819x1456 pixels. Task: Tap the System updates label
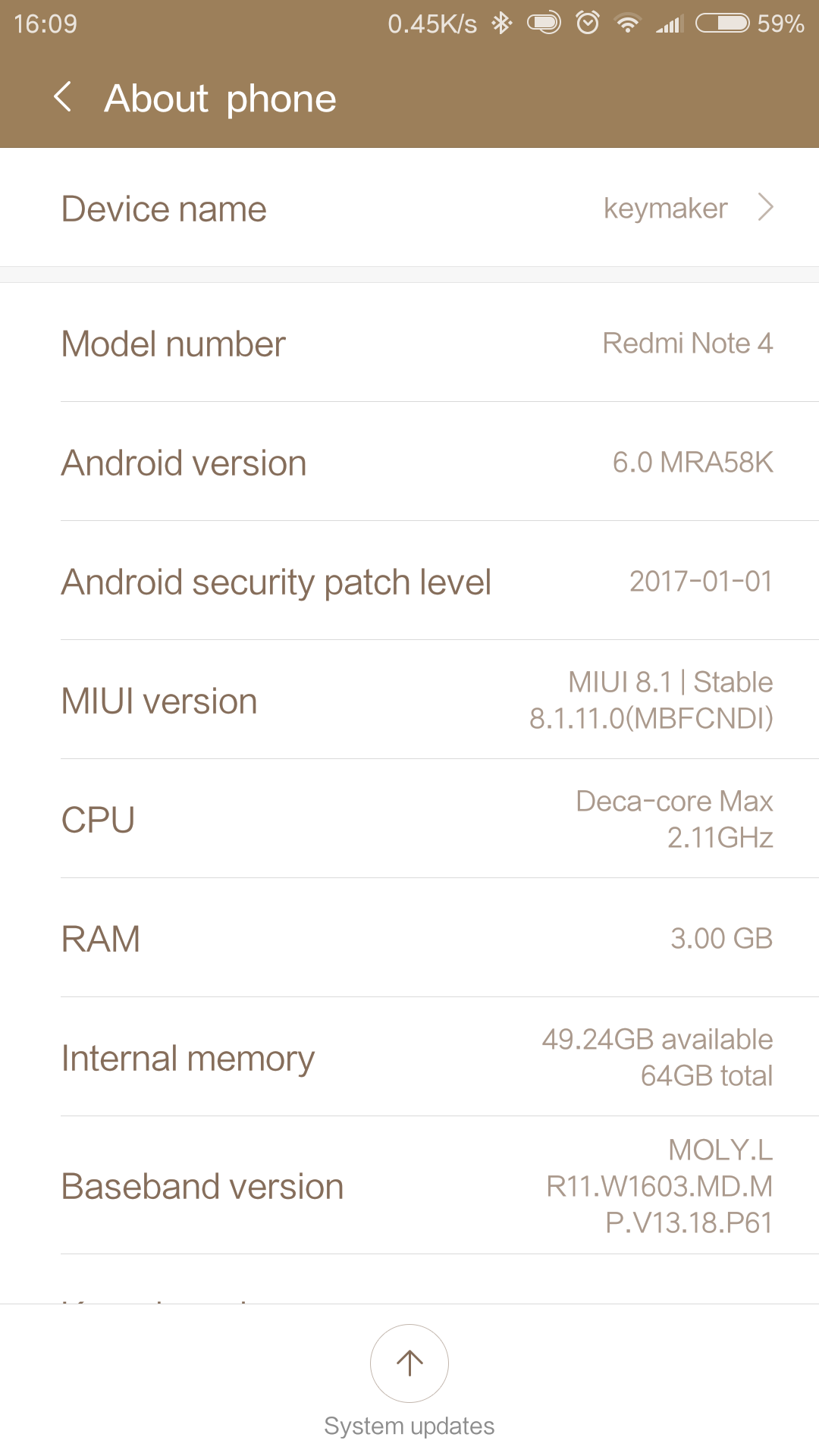[409, 1426]
